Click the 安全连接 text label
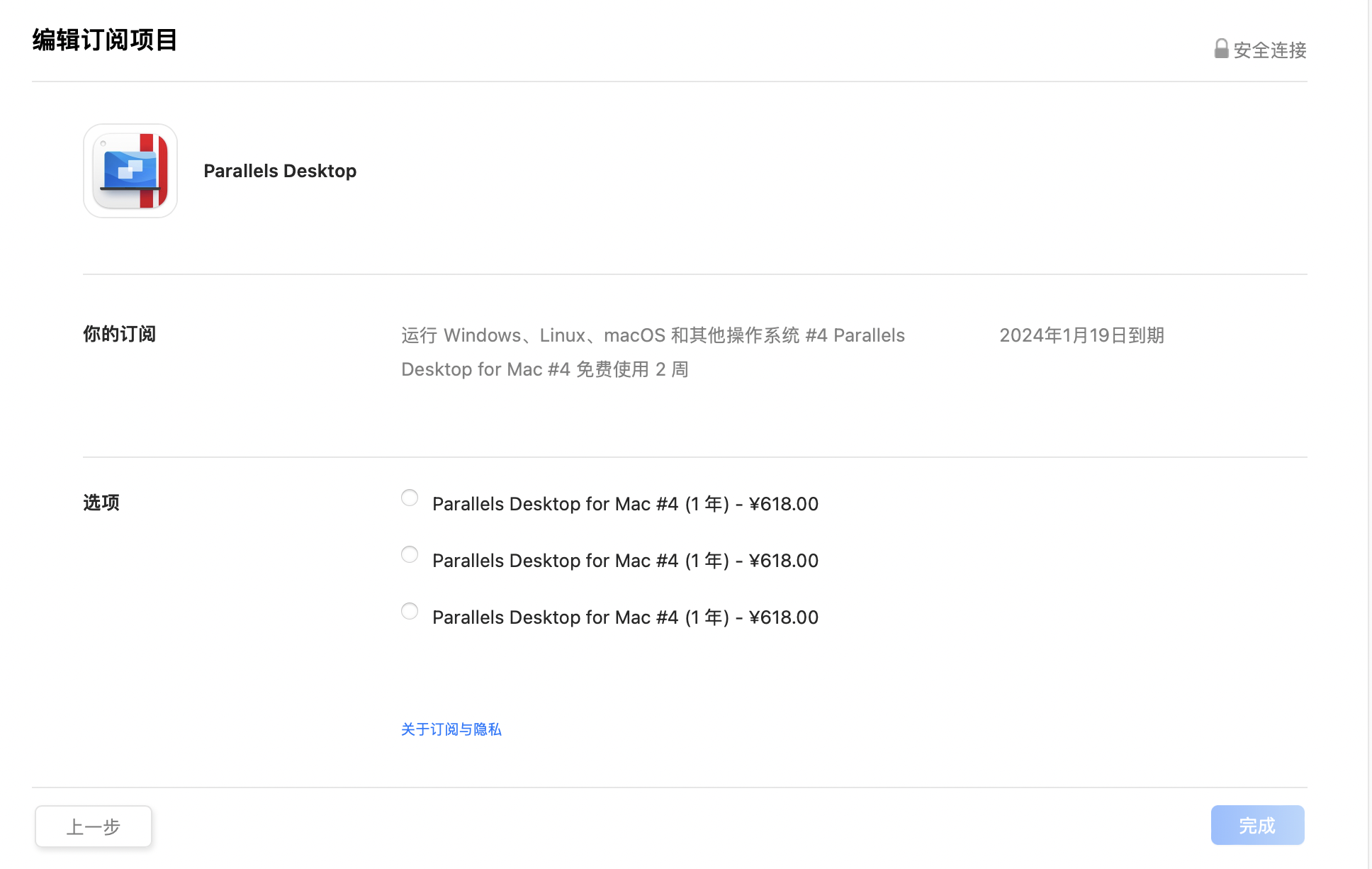Screen dimensions: 1372x869 pyautogui.click(x=1270, y=50)
